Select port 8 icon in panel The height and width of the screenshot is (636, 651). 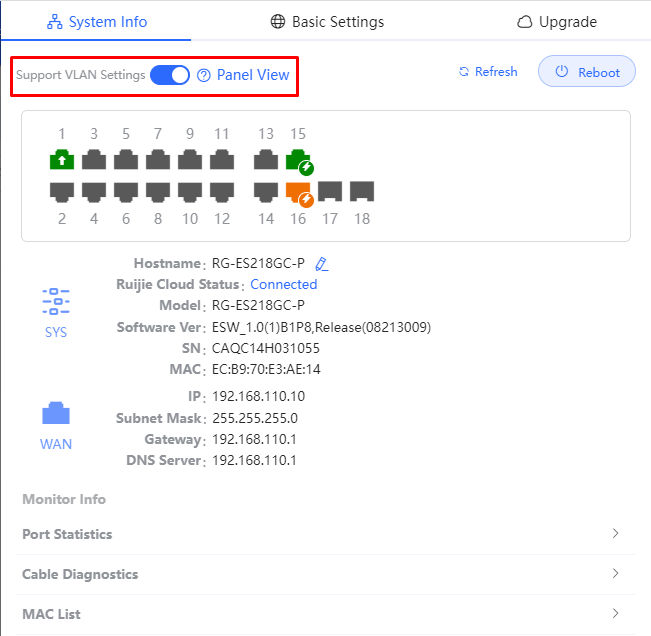[x=158, y=192]
